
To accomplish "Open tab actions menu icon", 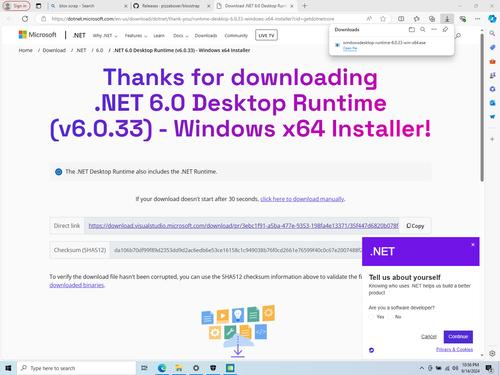I will click(x=38, y=6).
